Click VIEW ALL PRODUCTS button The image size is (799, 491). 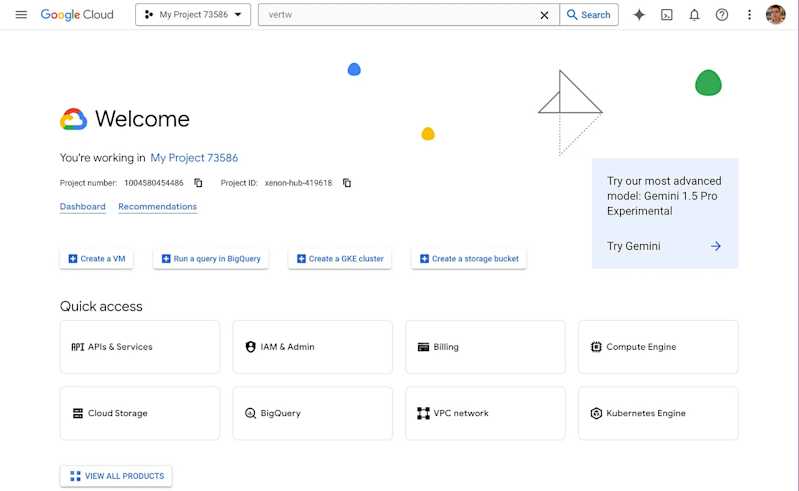[116, 476]
